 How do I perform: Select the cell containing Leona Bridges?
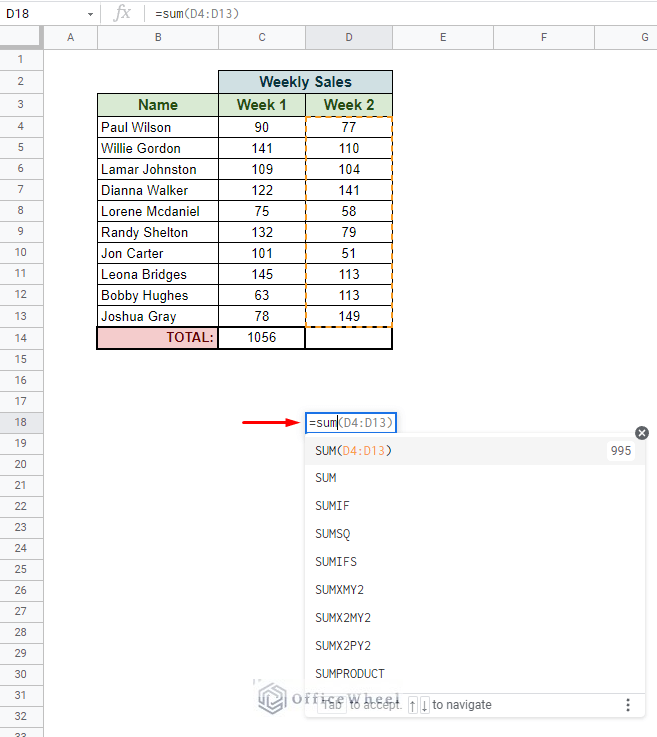pos(158,274)
